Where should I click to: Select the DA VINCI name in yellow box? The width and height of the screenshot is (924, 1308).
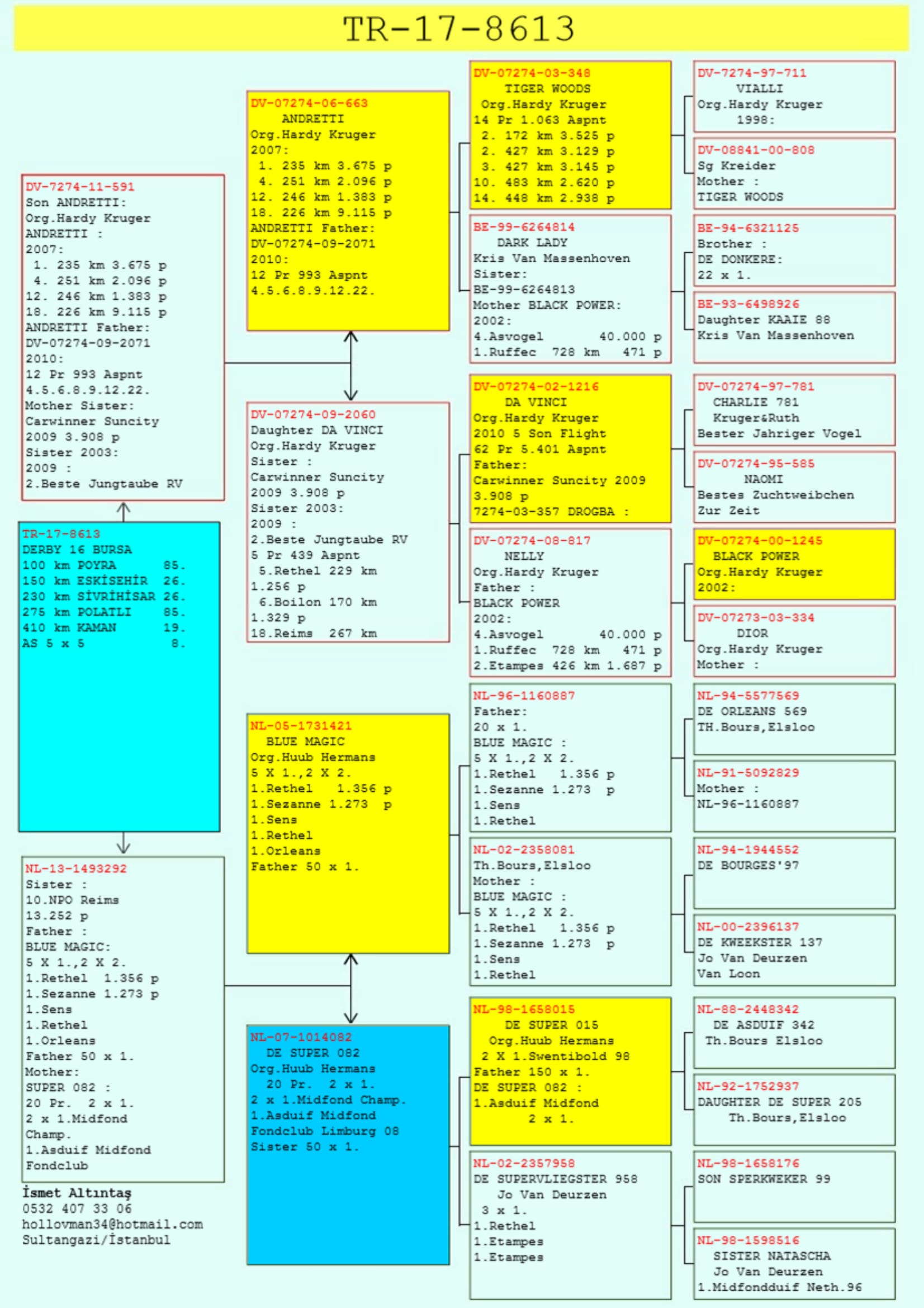536,402
